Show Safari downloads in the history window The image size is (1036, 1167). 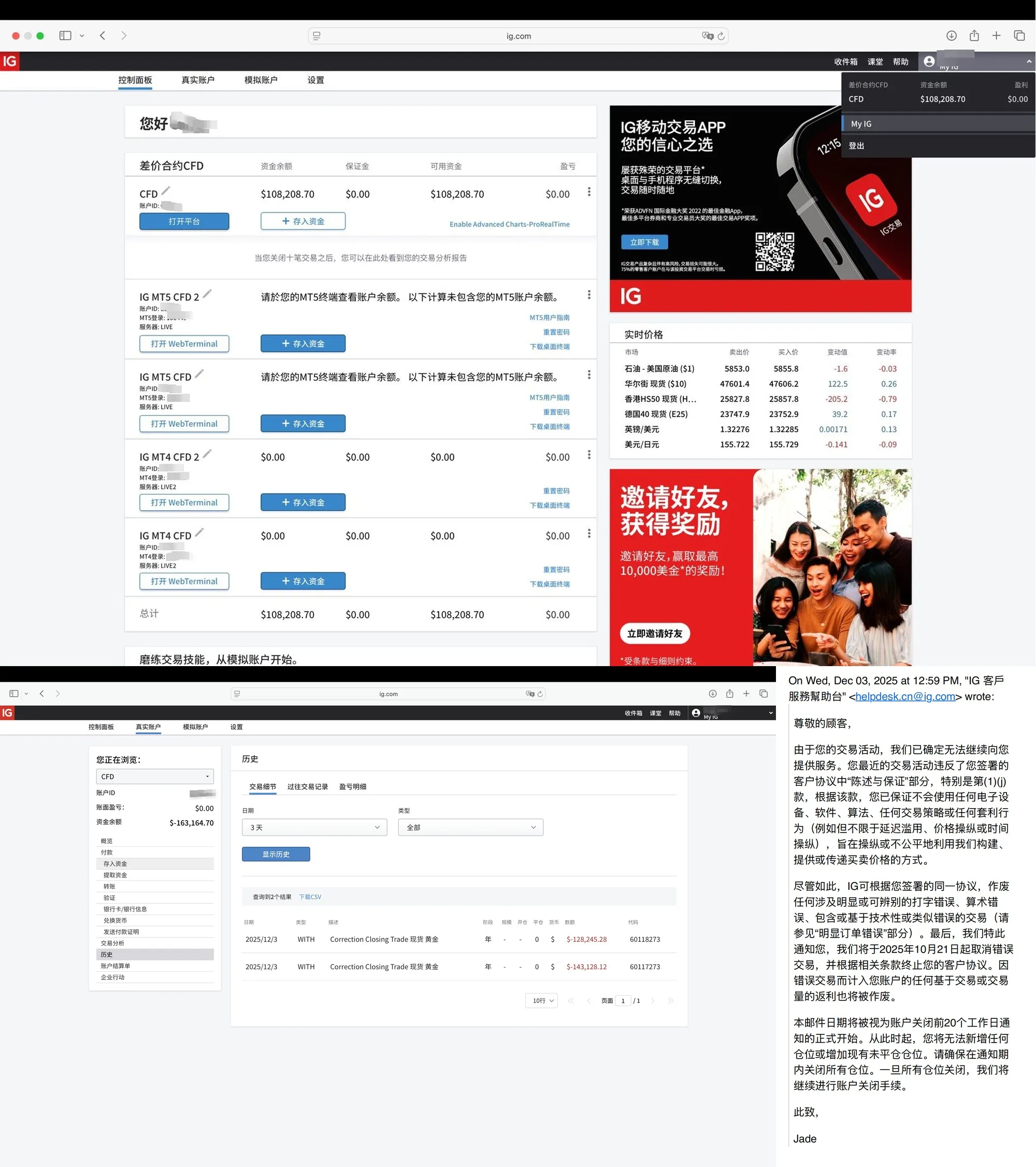[x=713, y=693]
